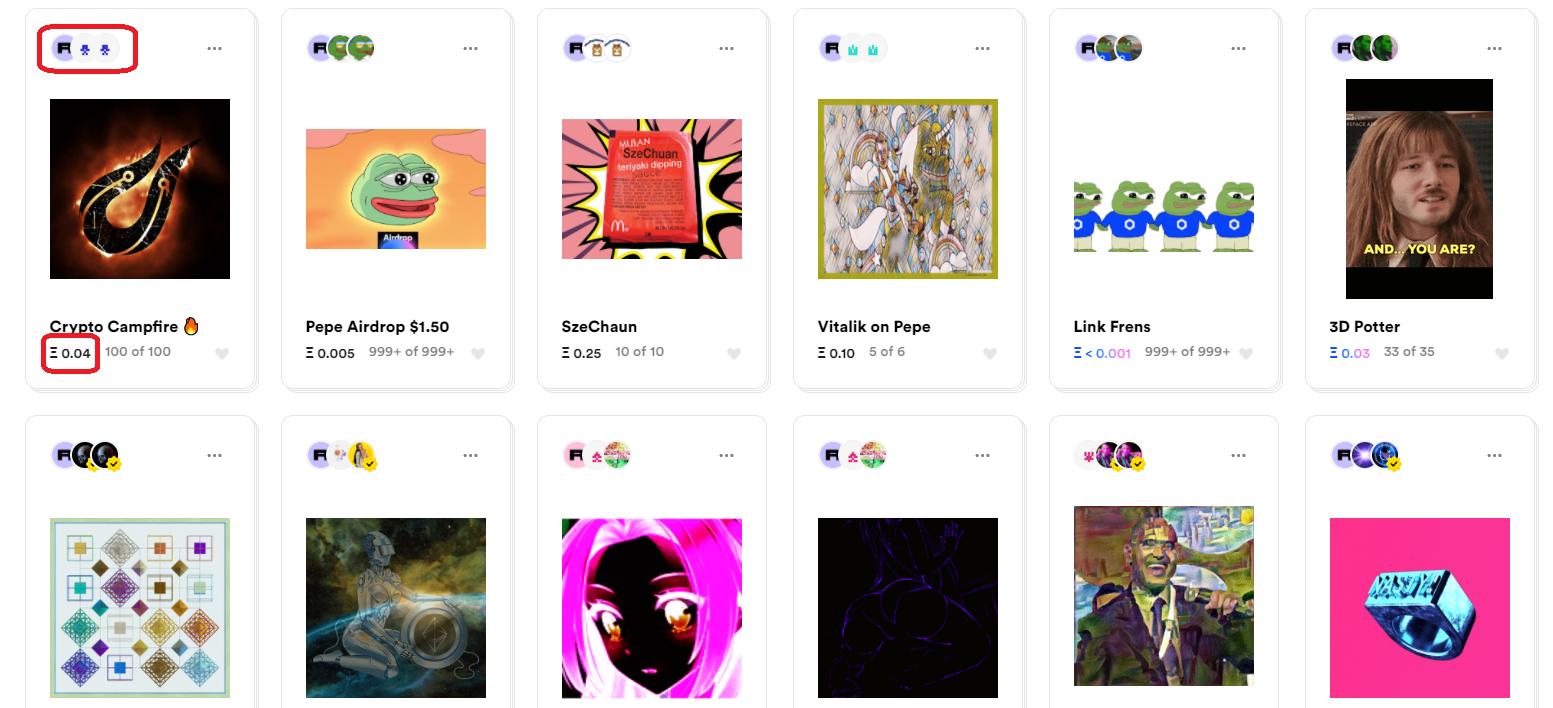Click the avatar icons on the Vitalik on Pepe card
Viewport: 1553px width, 708px height.
tap(853, 48)
